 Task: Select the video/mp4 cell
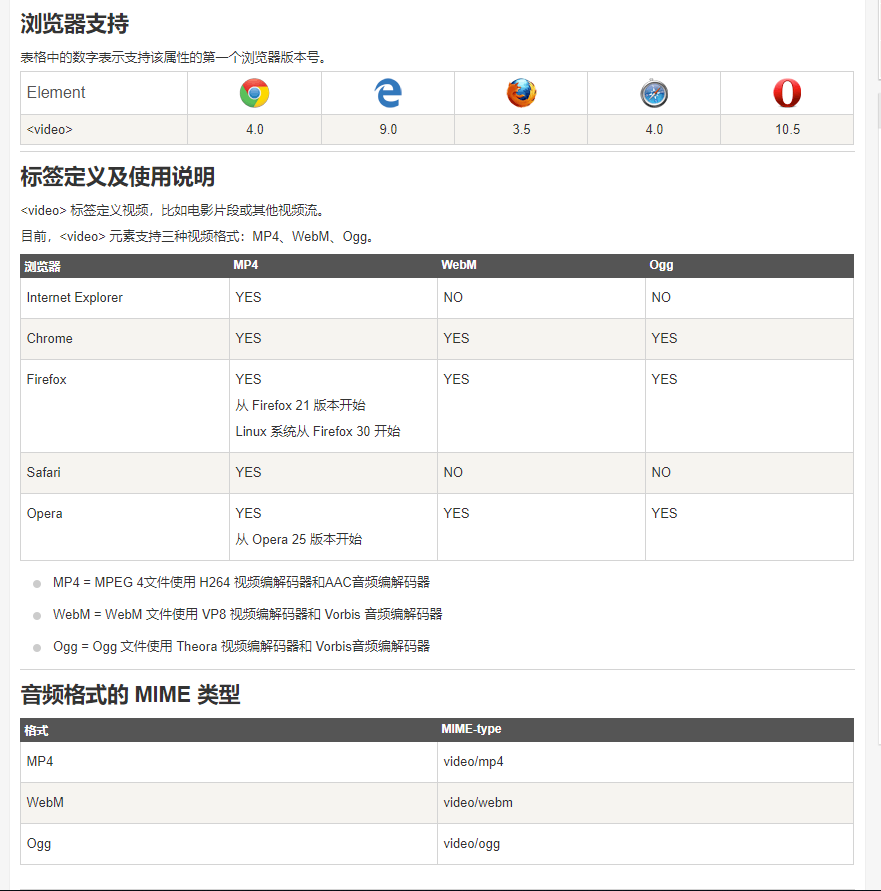click(645, 762)
